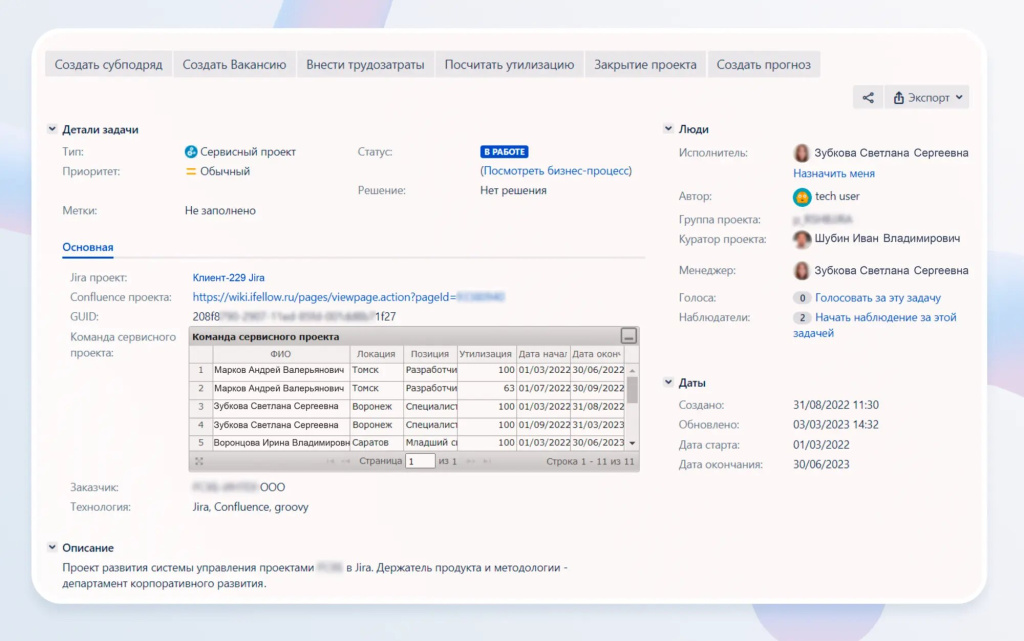Screen dimensions: 1024x641
Task: Click the first page icon in pager
Action: tap(330, 461)
